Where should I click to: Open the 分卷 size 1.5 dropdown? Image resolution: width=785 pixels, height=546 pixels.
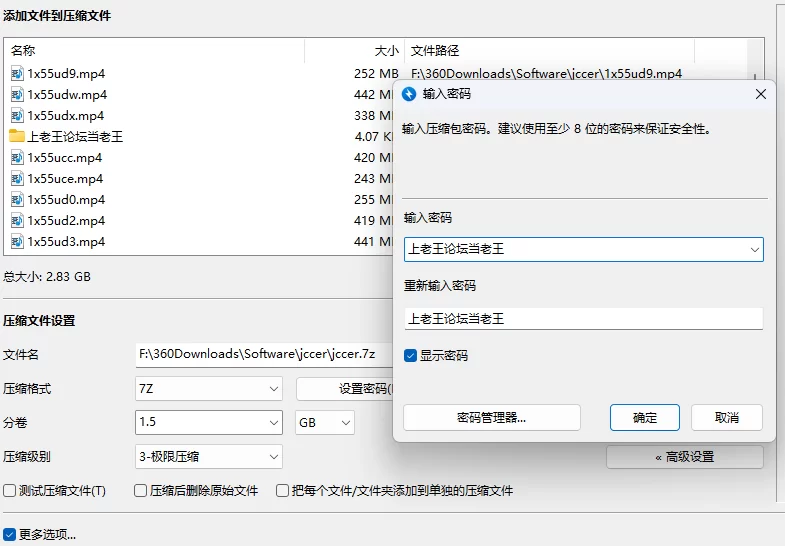[x=209, y=422]
